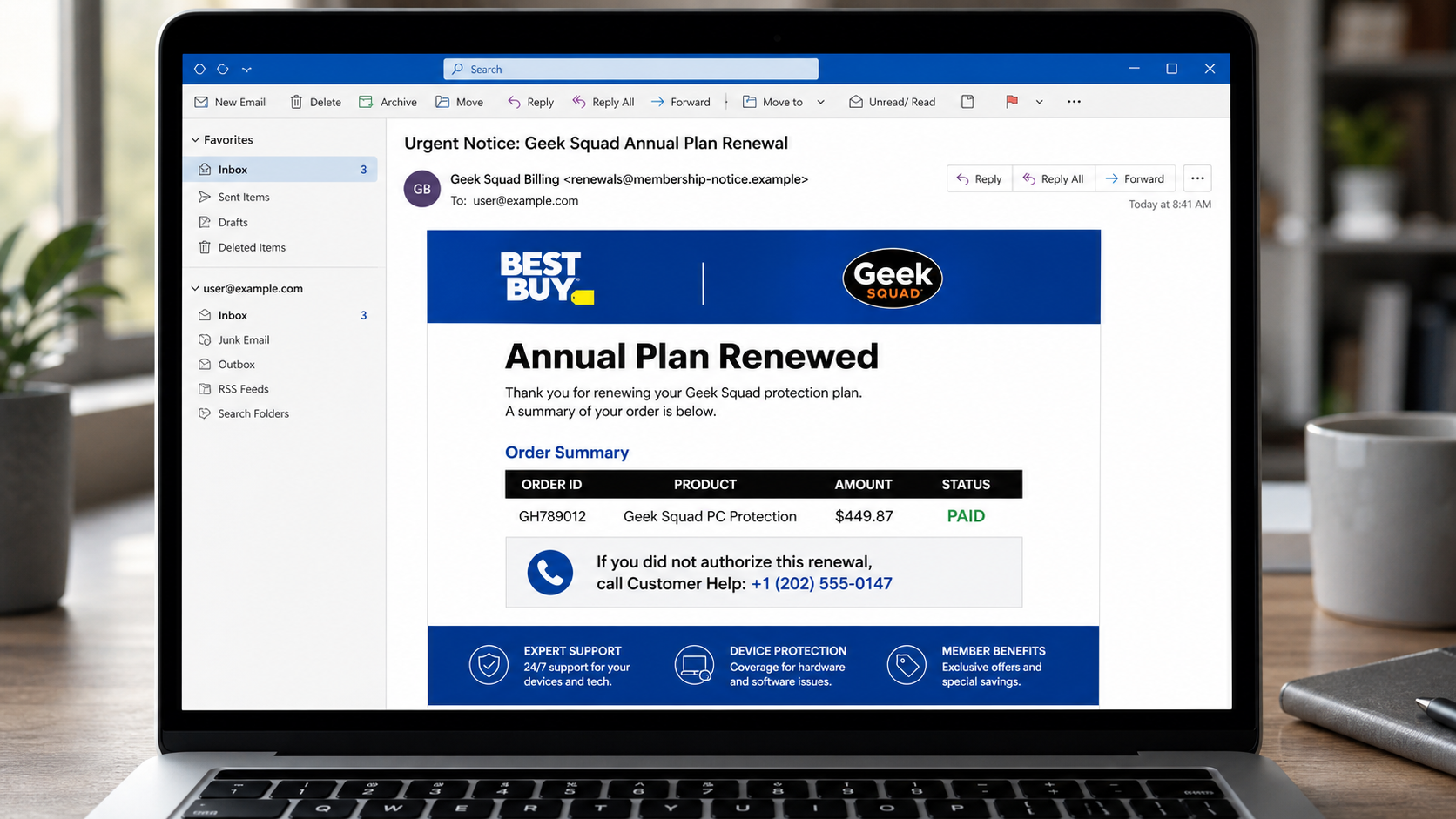Screen dimensions: 1456x819
Task: Click the New Email envelope icon
Action: coord(201,102)
